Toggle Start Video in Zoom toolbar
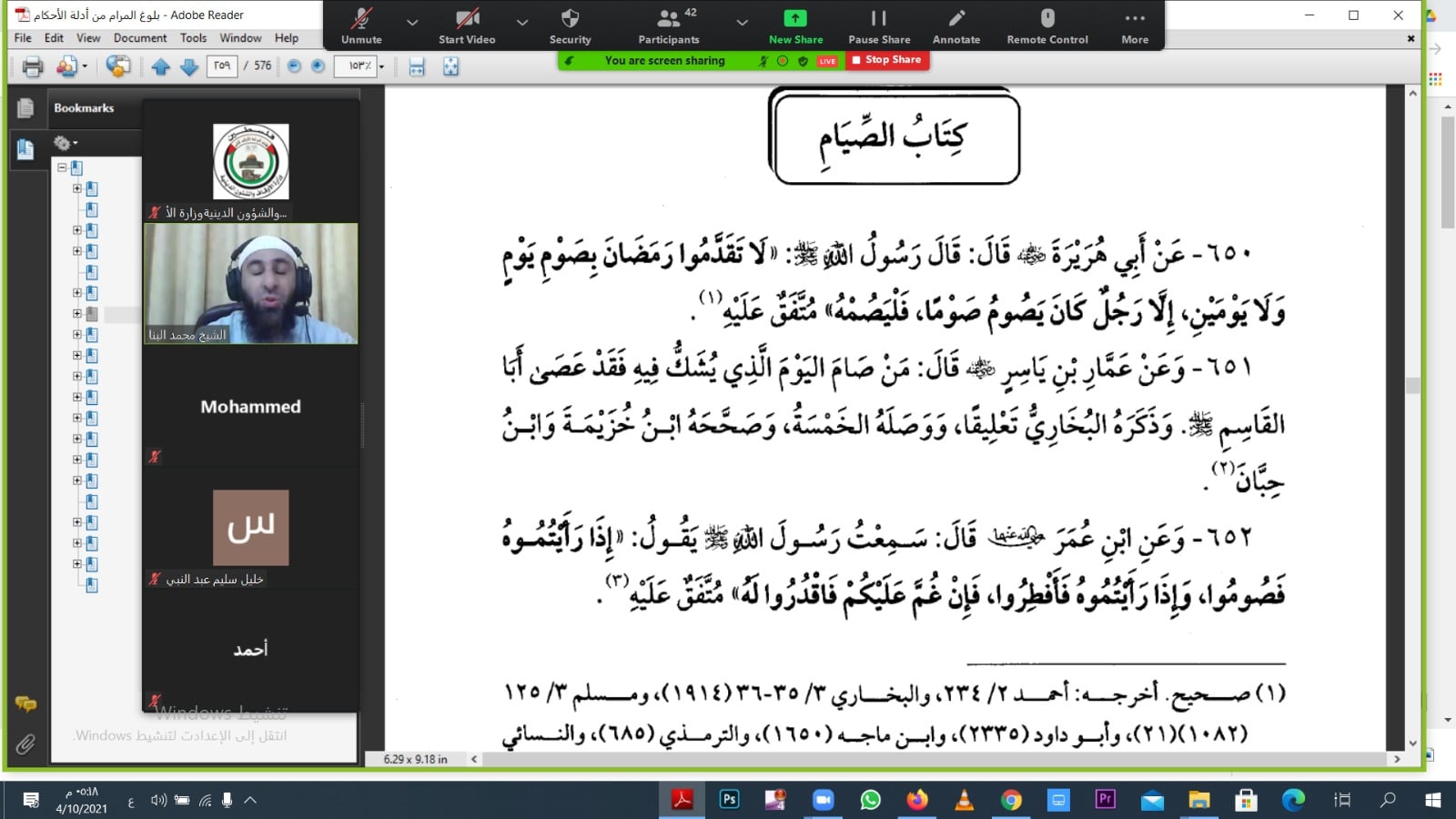The height and width of the screenshot is (819, 1456). (x=467, y=26)
